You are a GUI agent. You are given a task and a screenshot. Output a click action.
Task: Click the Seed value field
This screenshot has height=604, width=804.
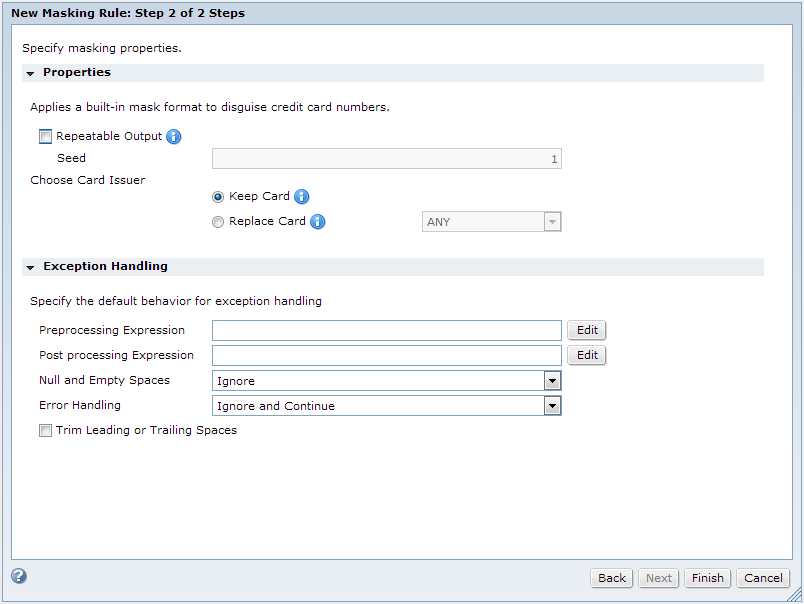(x=387, y=159)
